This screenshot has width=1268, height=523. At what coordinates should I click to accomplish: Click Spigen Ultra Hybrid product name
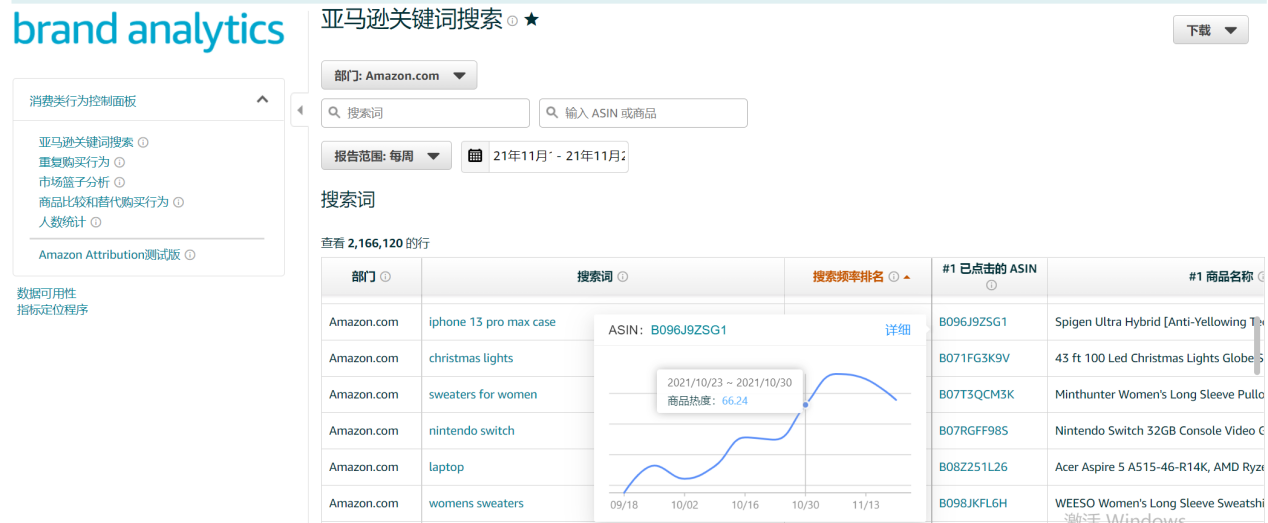1159,322
